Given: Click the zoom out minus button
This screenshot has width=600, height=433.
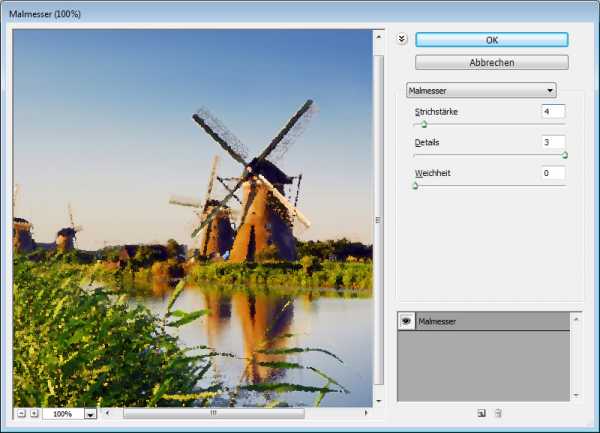Looking at the screenshot, I should click(21, 413).
